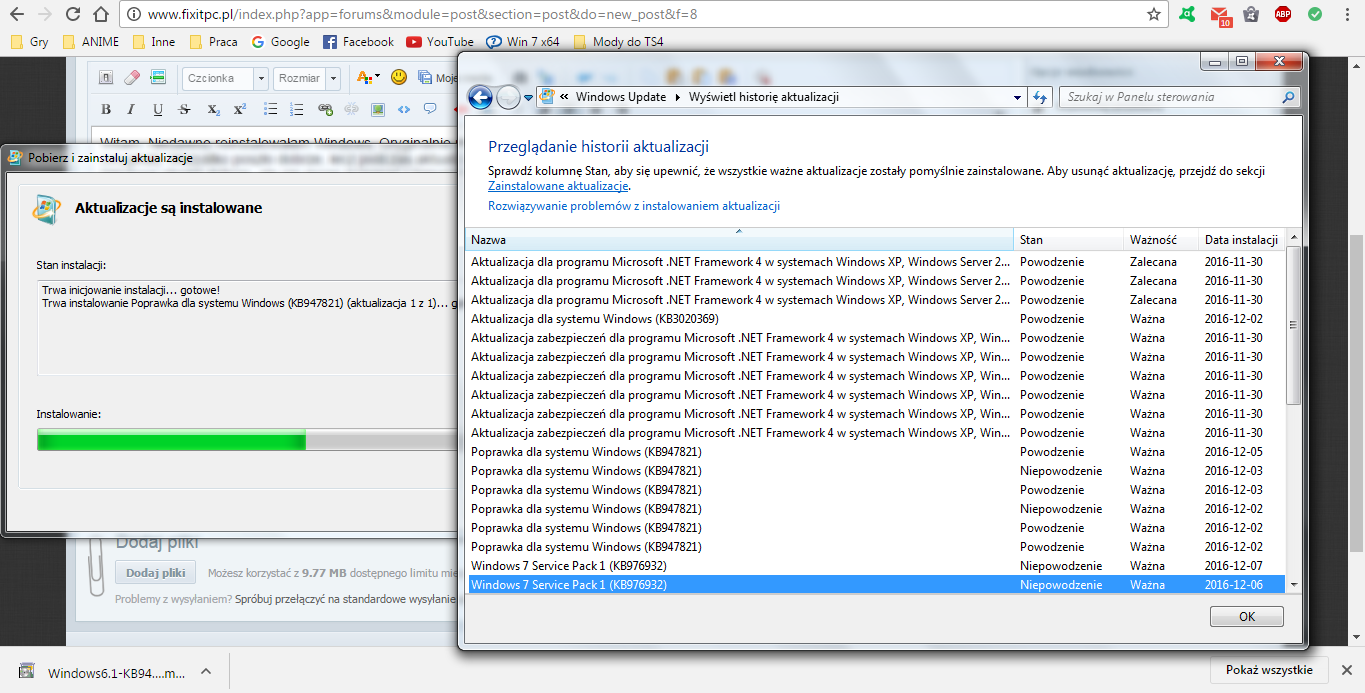Toggle strikethrough formatting in the editor

tap(184, 109)
